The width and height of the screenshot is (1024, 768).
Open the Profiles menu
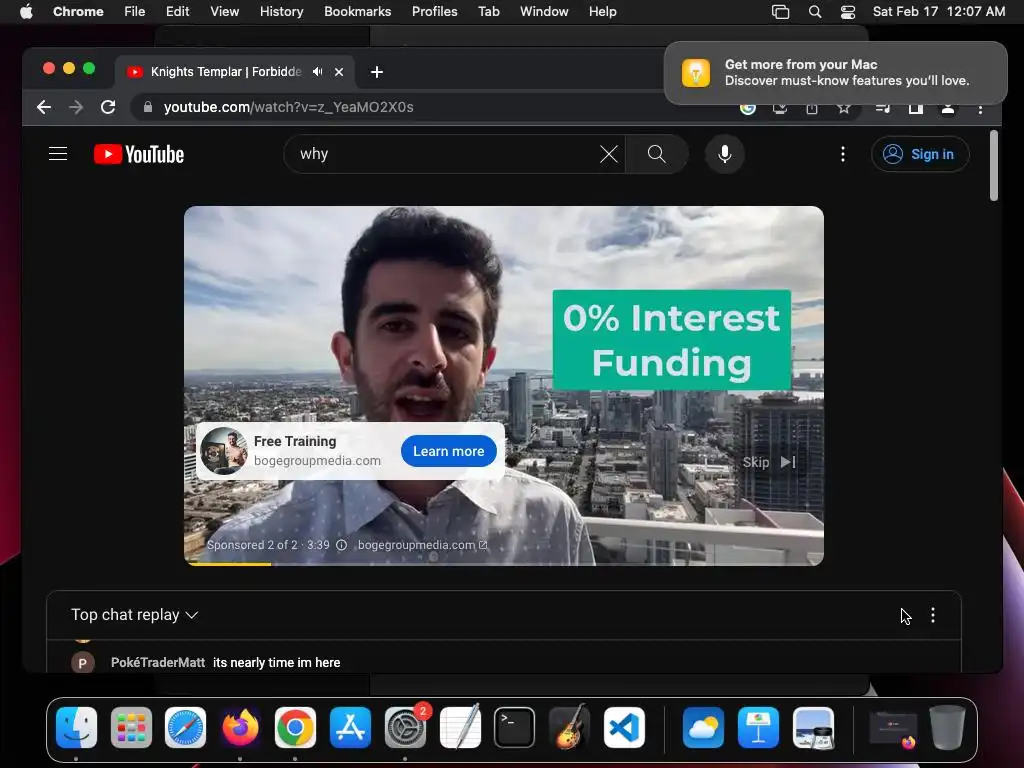(434, 11)
